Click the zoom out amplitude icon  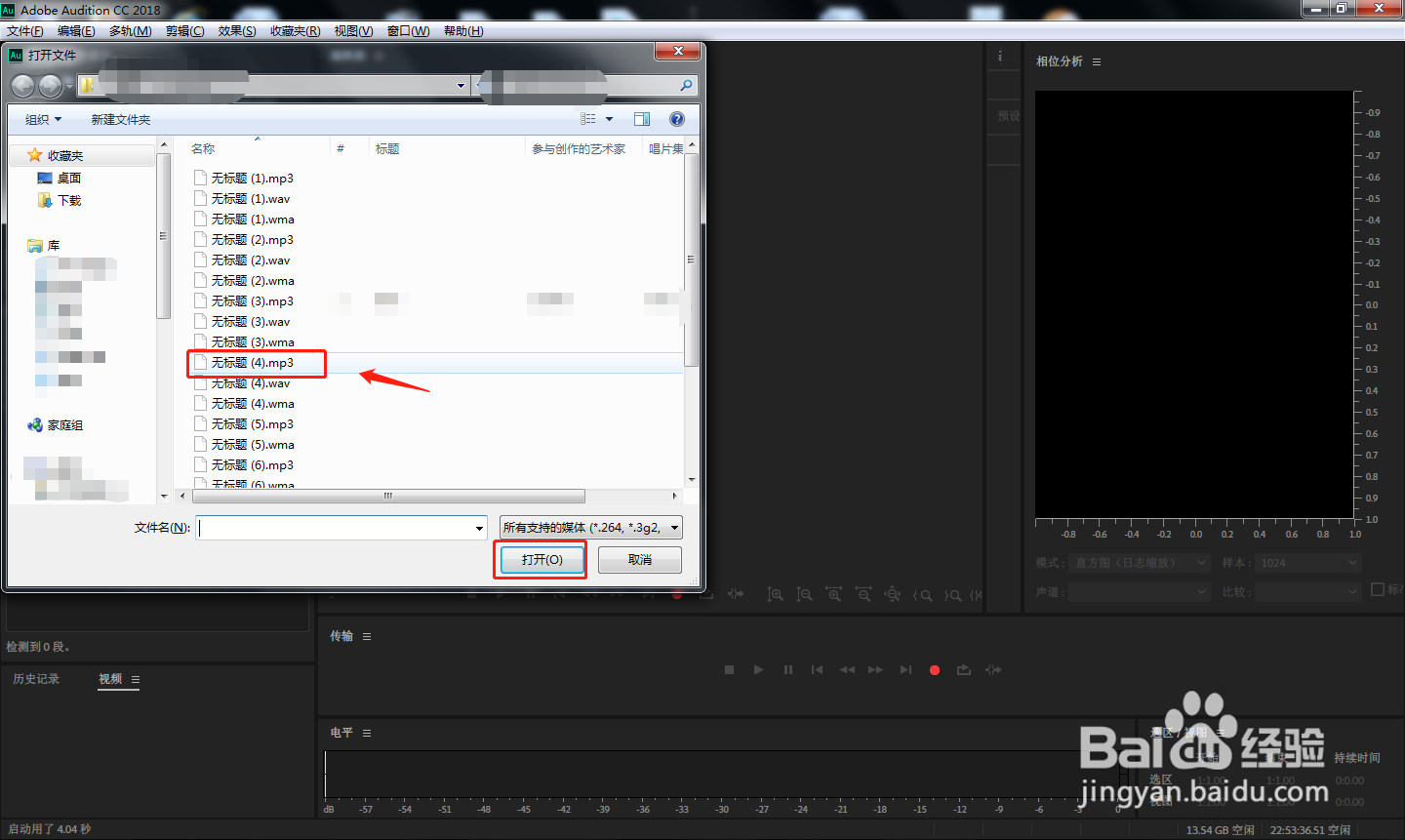pyautogui.click(x=804, y=594)
